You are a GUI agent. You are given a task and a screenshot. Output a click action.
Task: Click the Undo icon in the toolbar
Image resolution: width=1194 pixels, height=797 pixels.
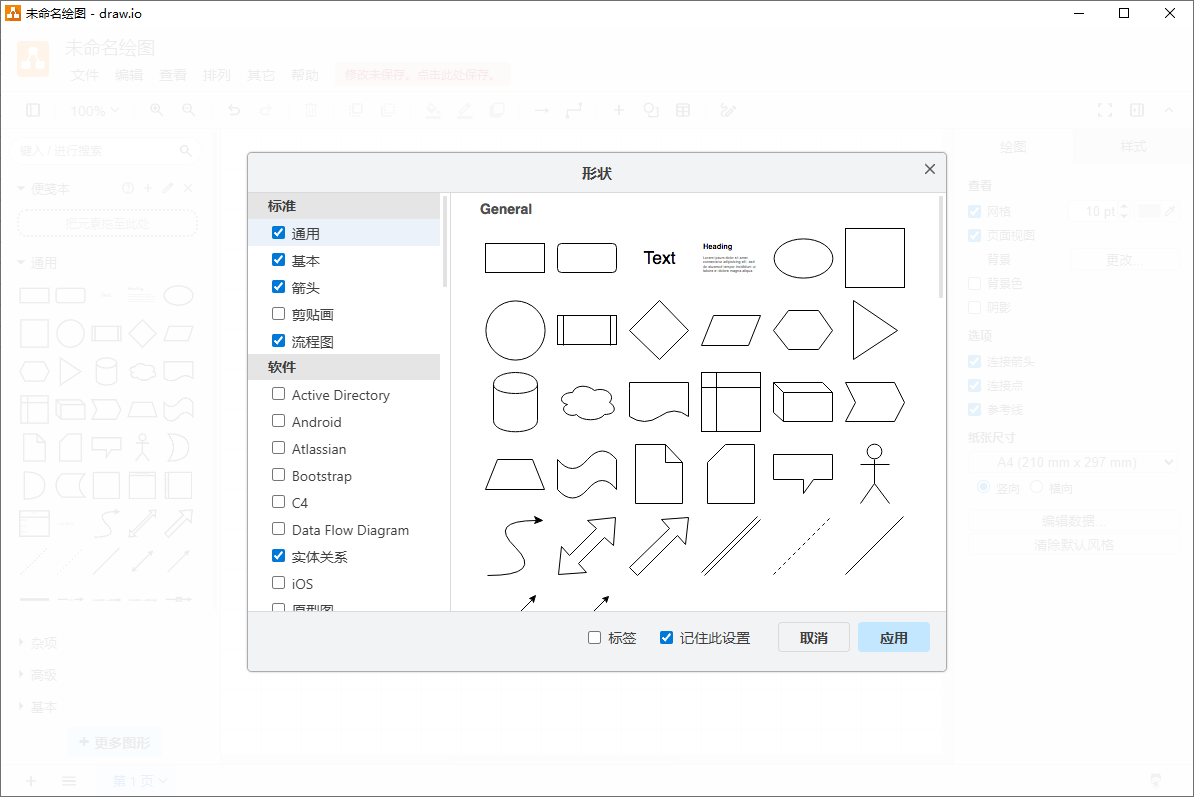[x=234, y=110]
